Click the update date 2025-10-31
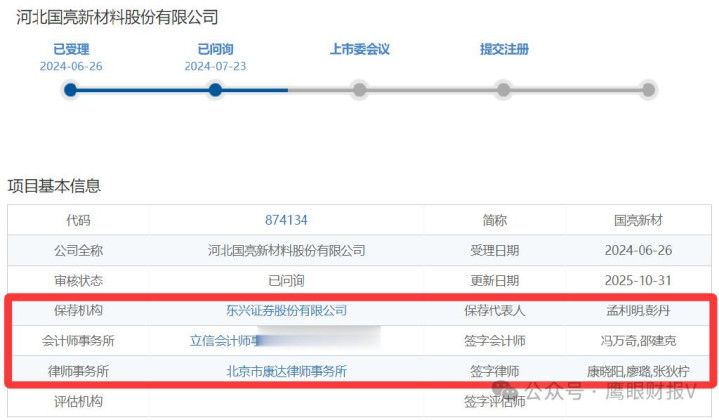This screenshot has height=420, width=719. point(638,281)
